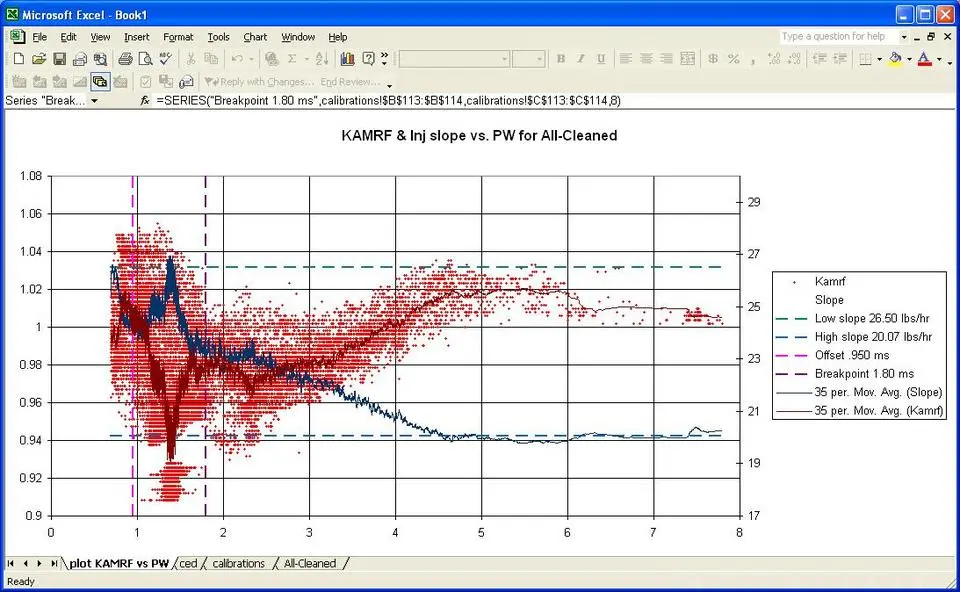The image size is (960, 592).
Task: Toggle Underline formatting
Action: [x=601, y=59]
